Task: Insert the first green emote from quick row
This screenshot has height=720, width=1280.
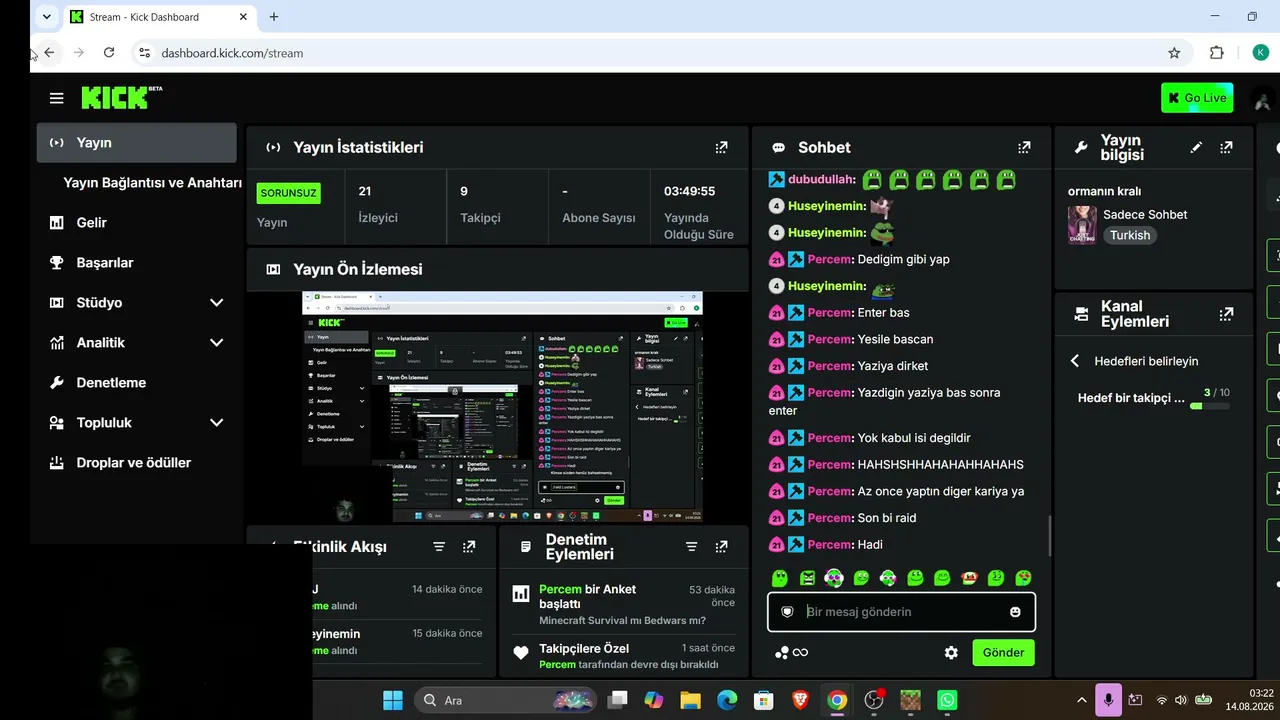Action: click(780, 578)
